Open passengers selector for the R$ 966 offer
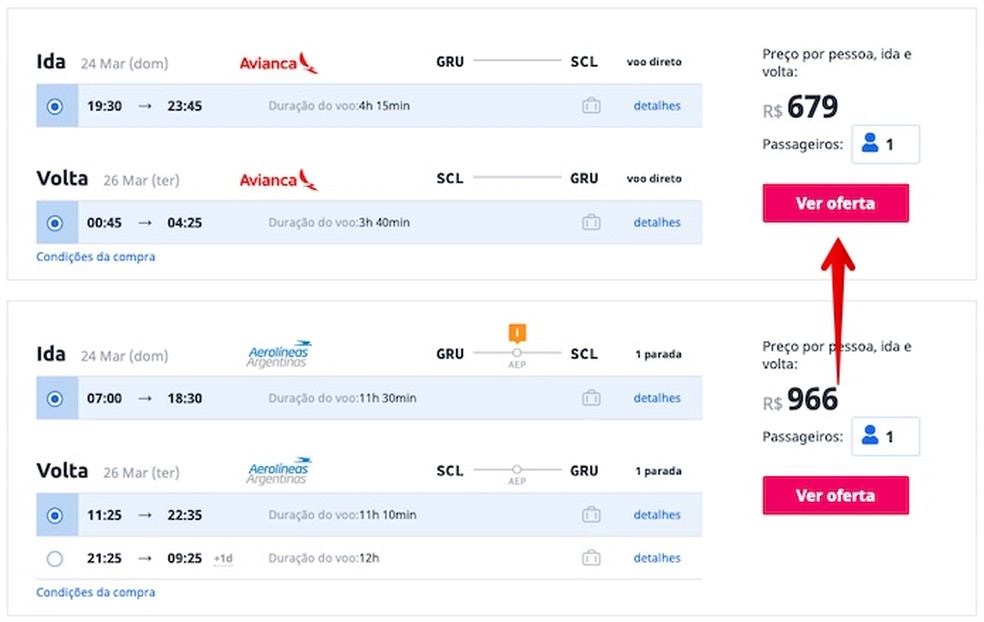The image size is (984, 622). (x=885, y=436)
